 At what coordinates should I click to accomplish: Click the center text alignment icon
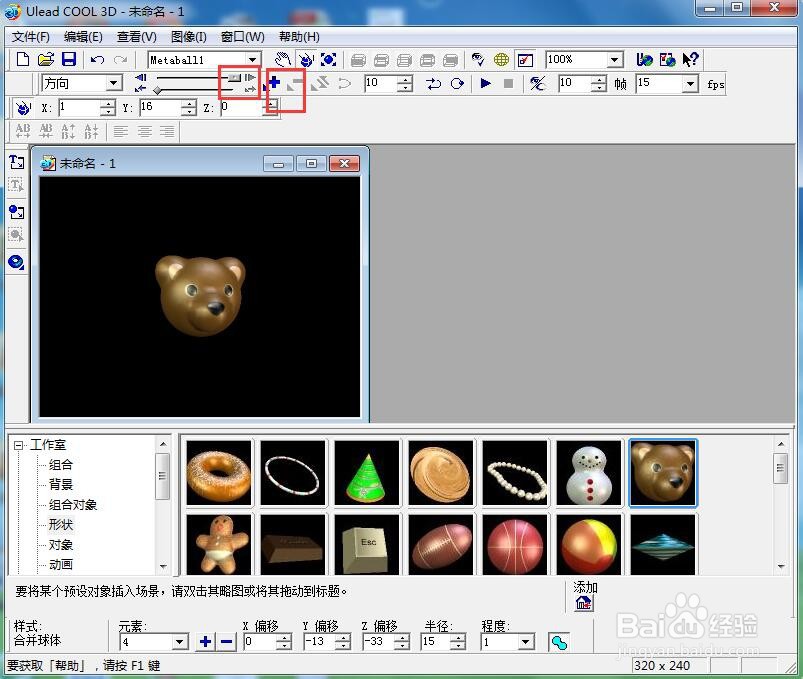point(144,132)
